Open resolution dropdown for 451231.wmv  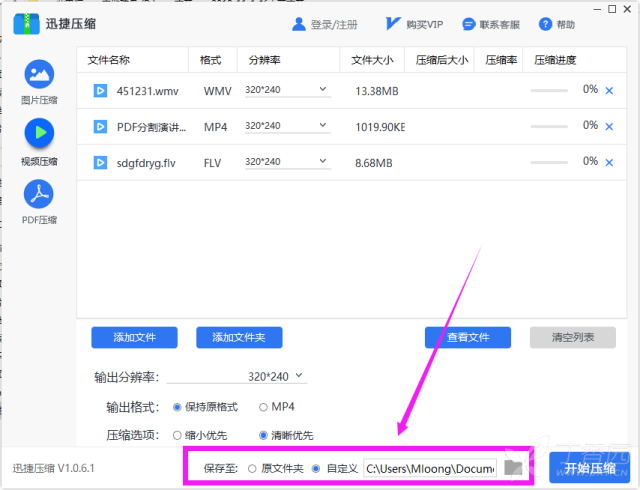(288, 90)
